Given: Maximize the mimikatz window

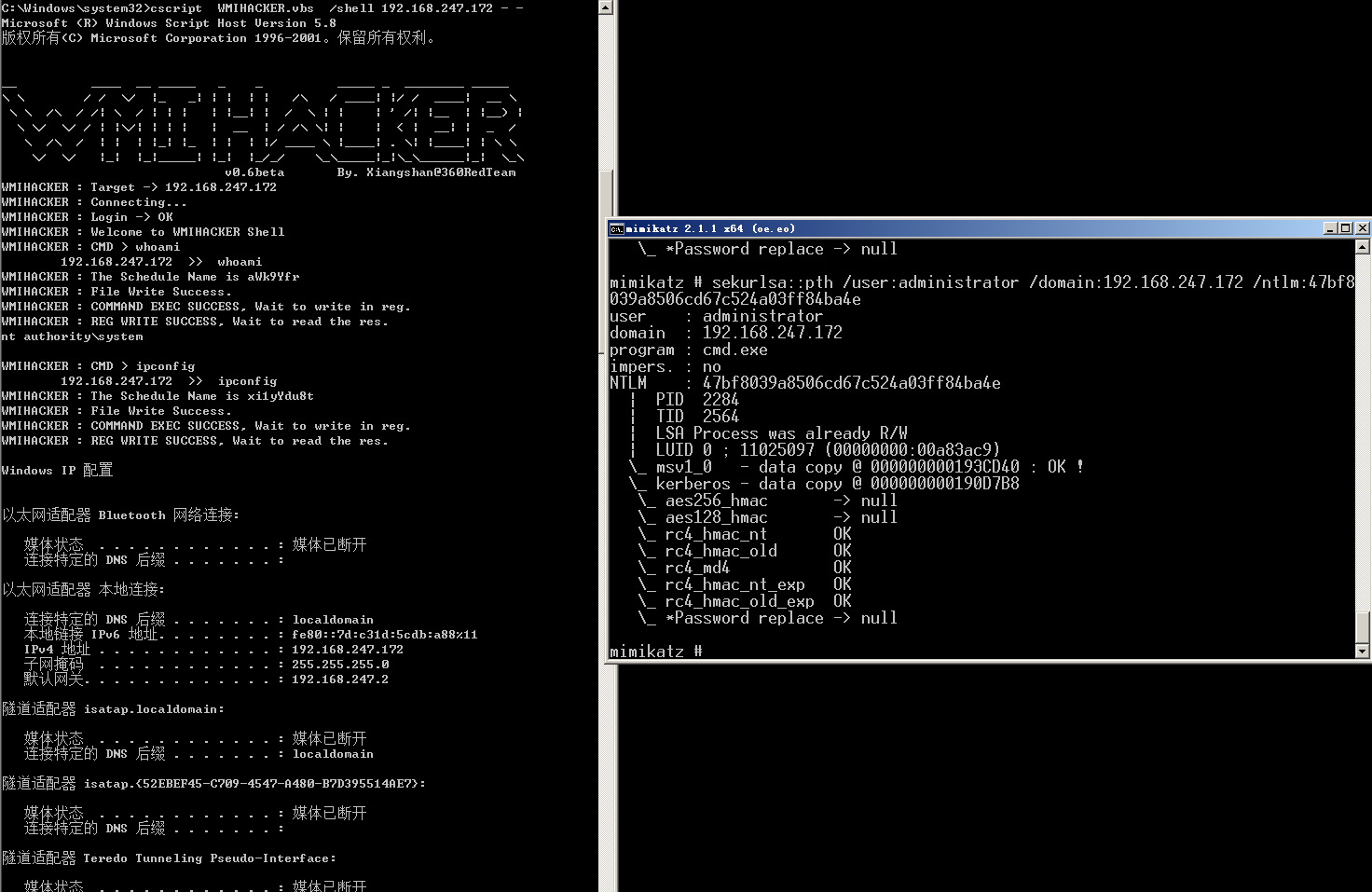Looking at the screenshot, I should coord(1345,228).
